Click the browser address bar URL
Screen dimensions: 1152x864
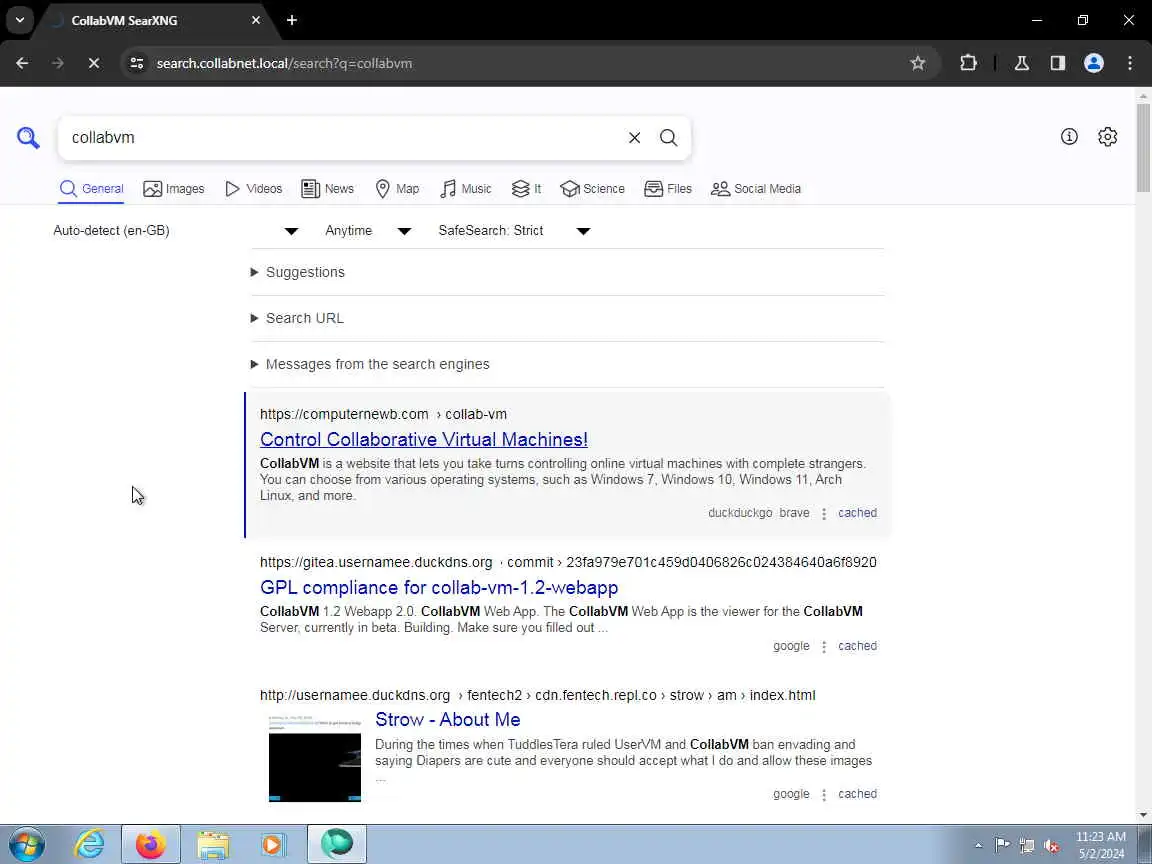[x=284, y=63]
